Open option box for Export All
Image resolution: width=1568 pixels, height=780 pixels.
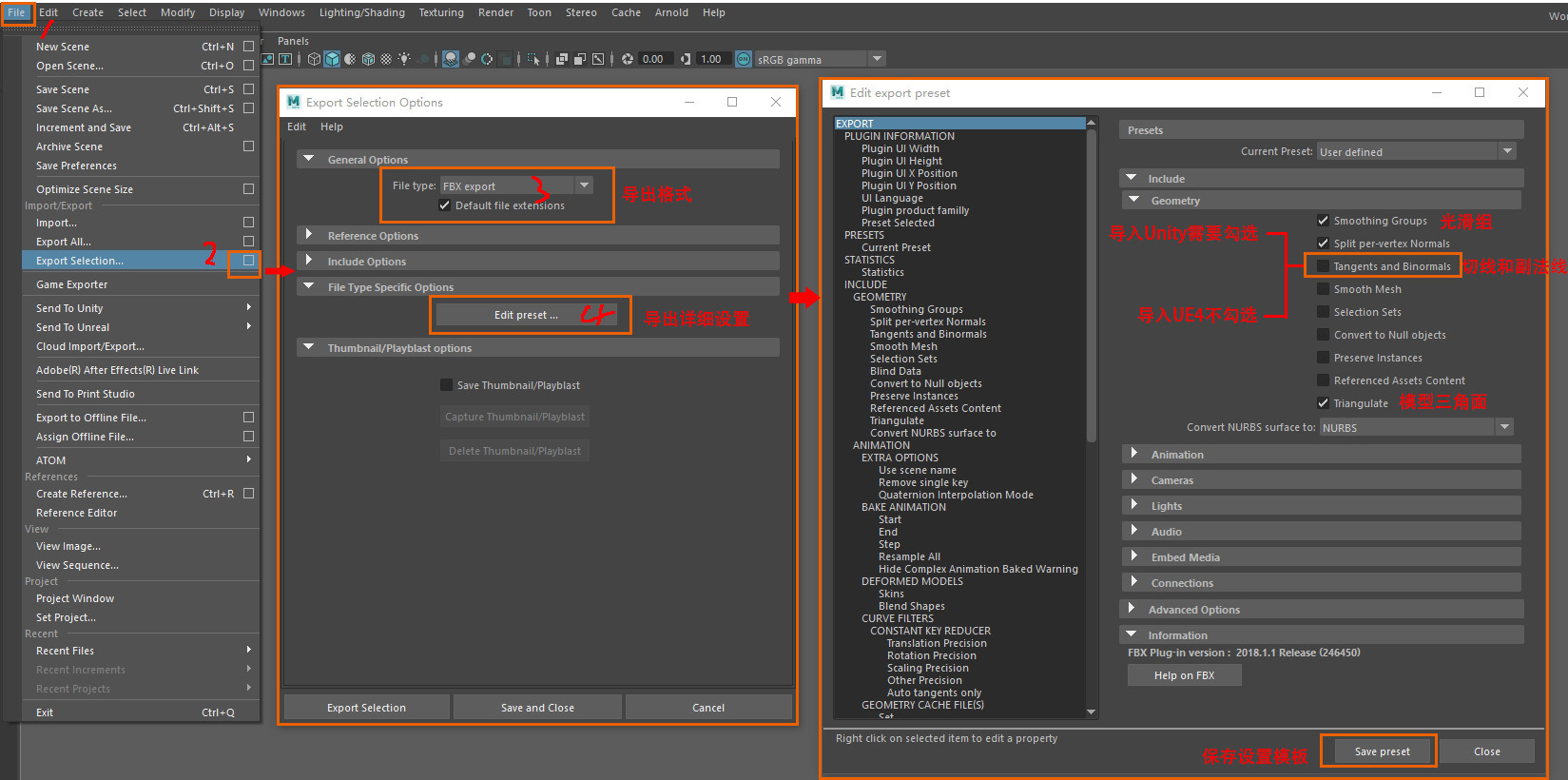(248, 241)
